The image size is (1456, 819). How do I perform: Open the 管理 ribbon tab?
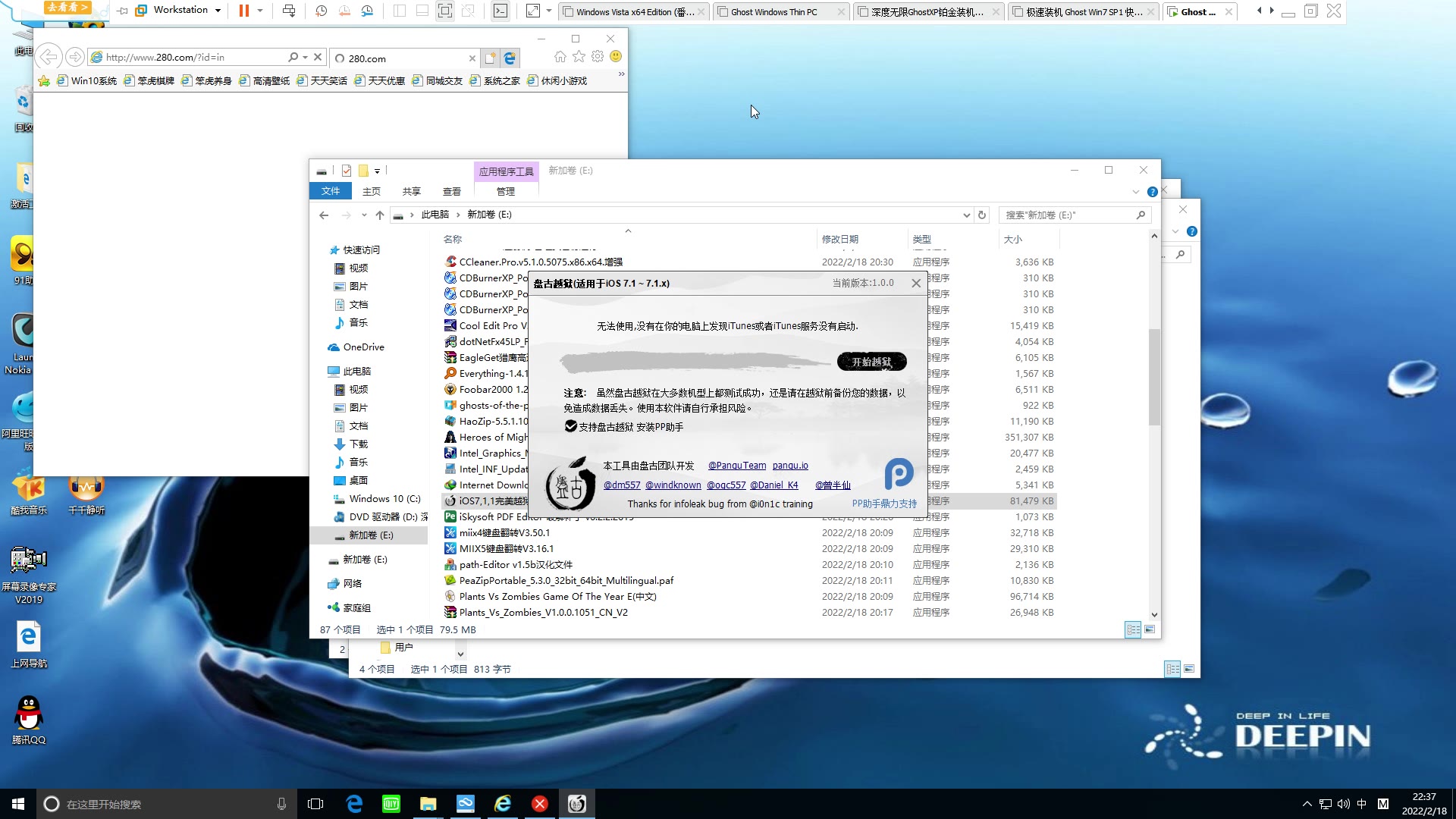[x=506, y=191]
